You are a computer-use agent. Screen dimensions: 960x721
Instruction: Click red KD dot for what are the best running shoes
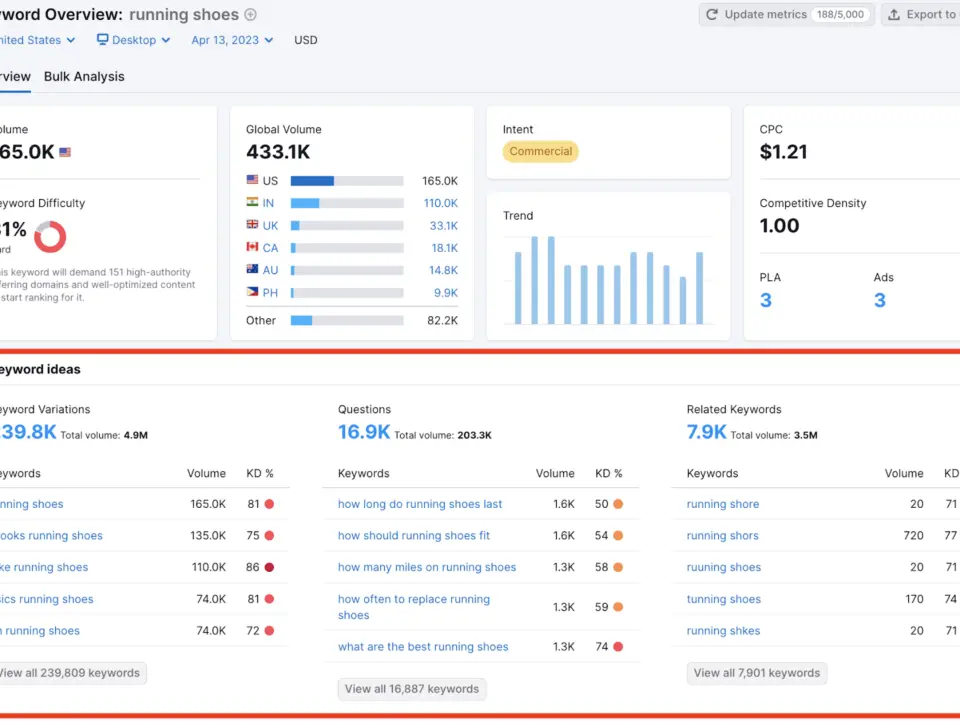618,646
